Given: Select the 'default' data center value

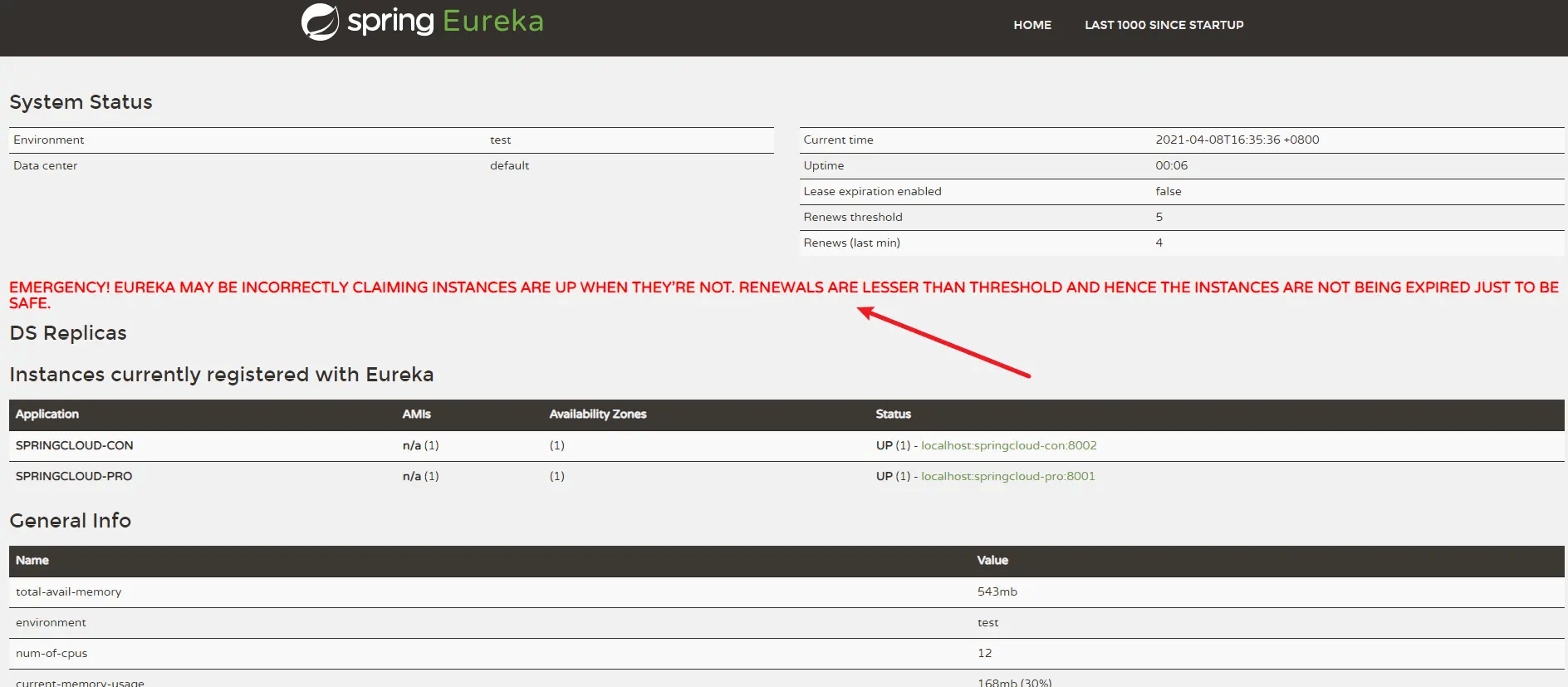Looking at the screenshot, I should [509, 165].
